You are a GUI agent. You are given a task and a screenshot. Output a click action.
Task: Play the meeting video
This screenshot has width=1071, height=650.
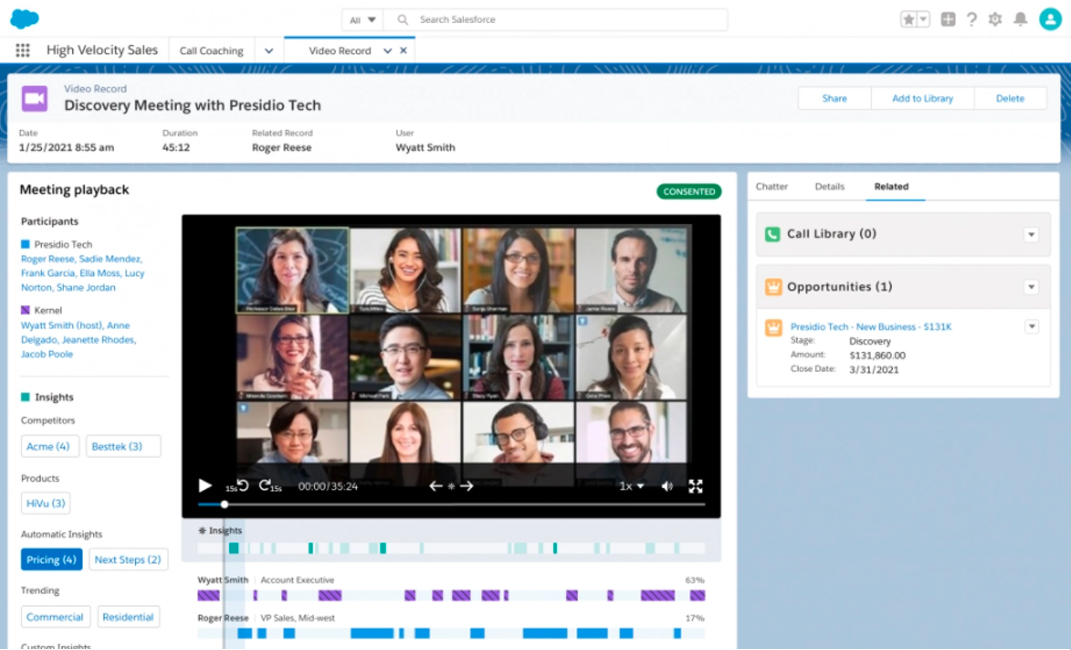point(205,486)
